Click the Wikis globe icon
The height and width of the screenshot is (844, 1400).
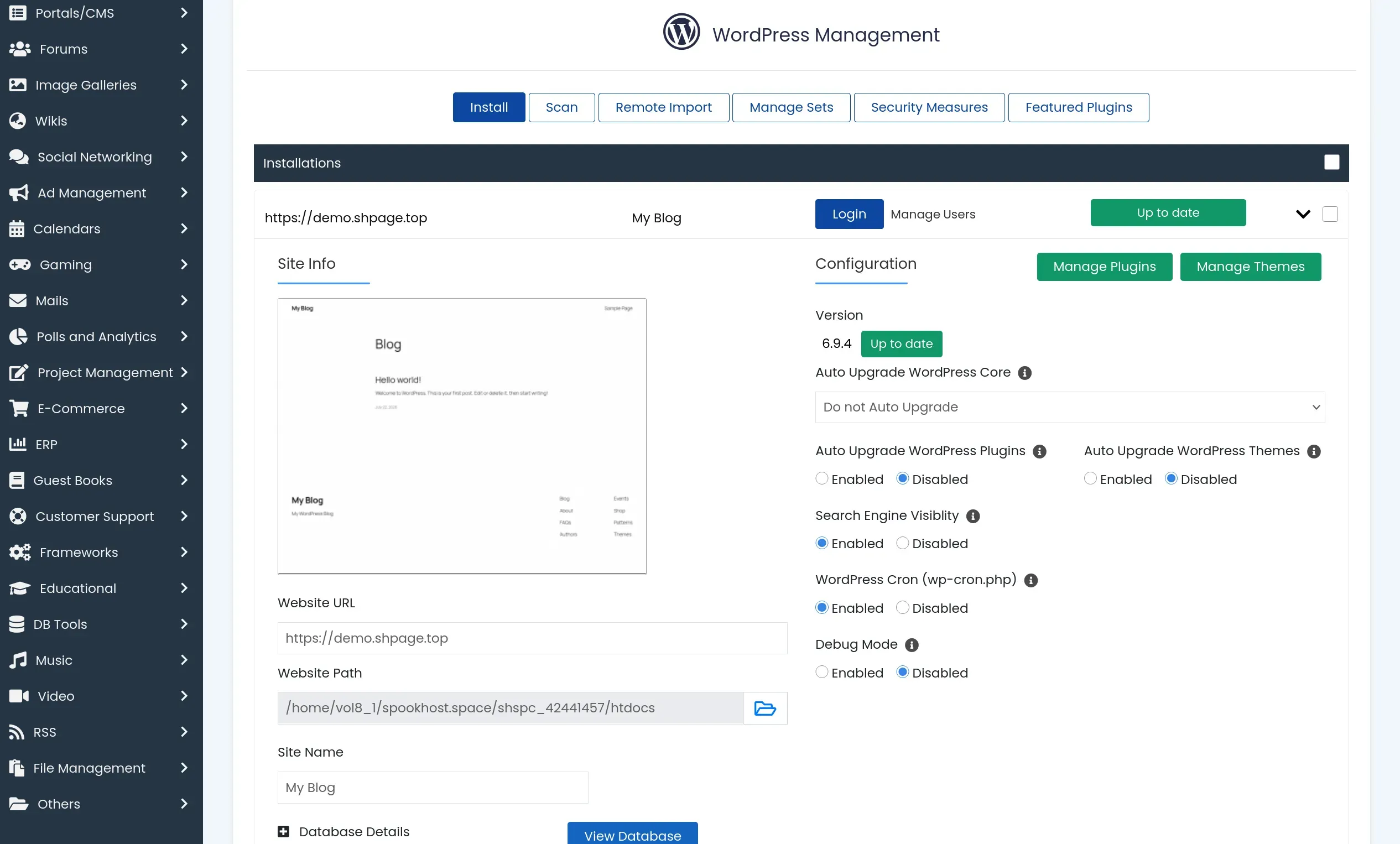point(18,121)
